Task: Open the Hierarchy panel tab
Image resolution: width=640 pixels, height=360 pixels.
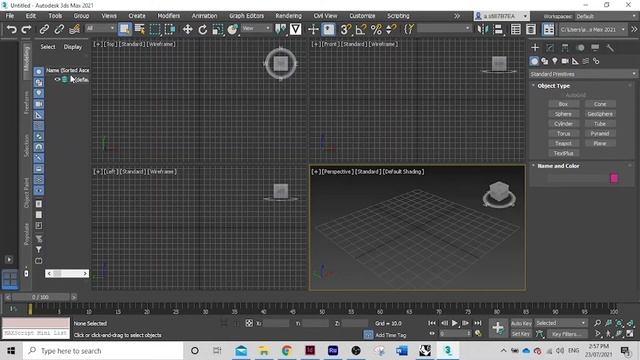Action: (565, 48)
